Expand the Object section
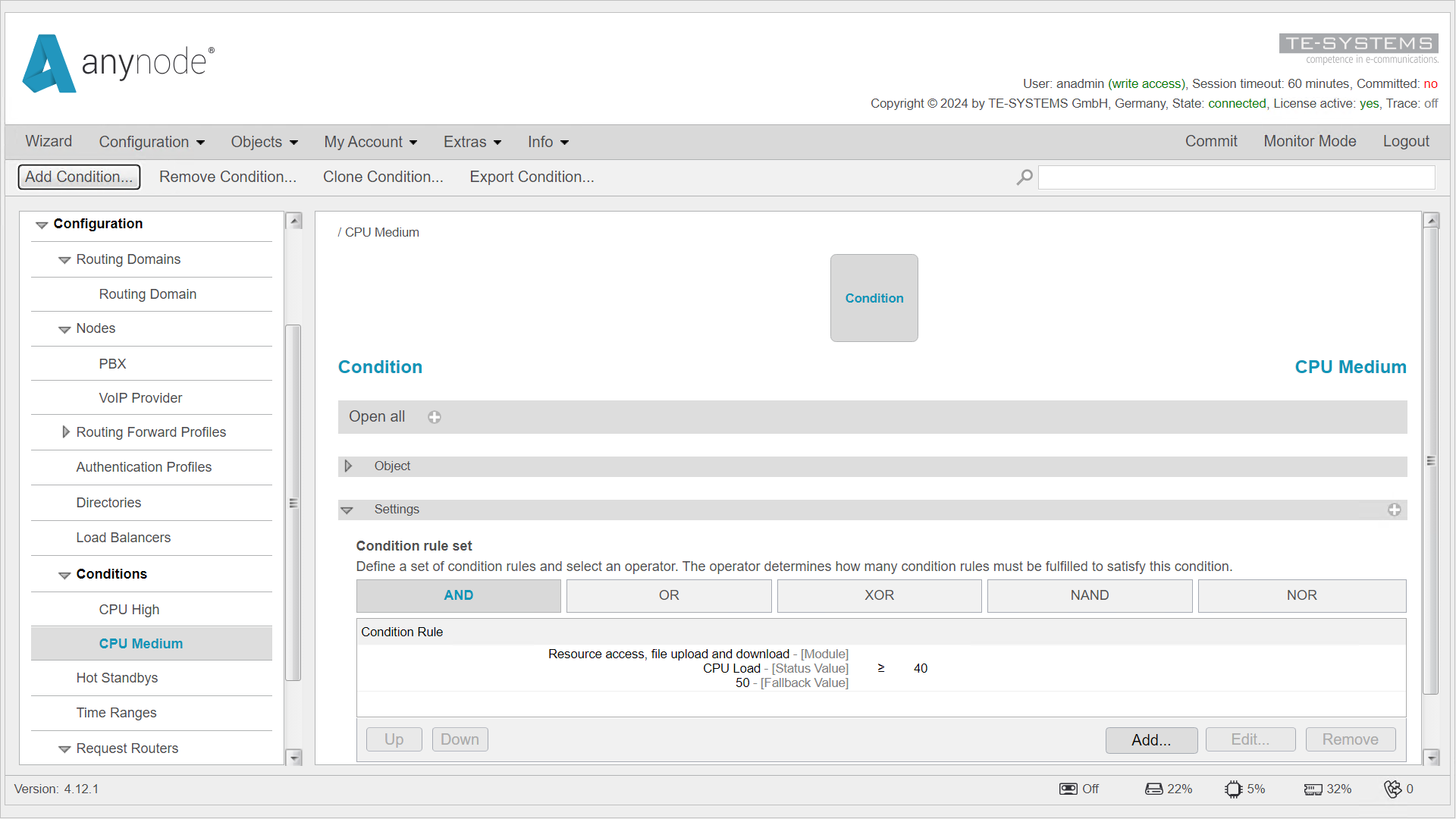Viewport: 1456px width, 819px height. point(349,466)
